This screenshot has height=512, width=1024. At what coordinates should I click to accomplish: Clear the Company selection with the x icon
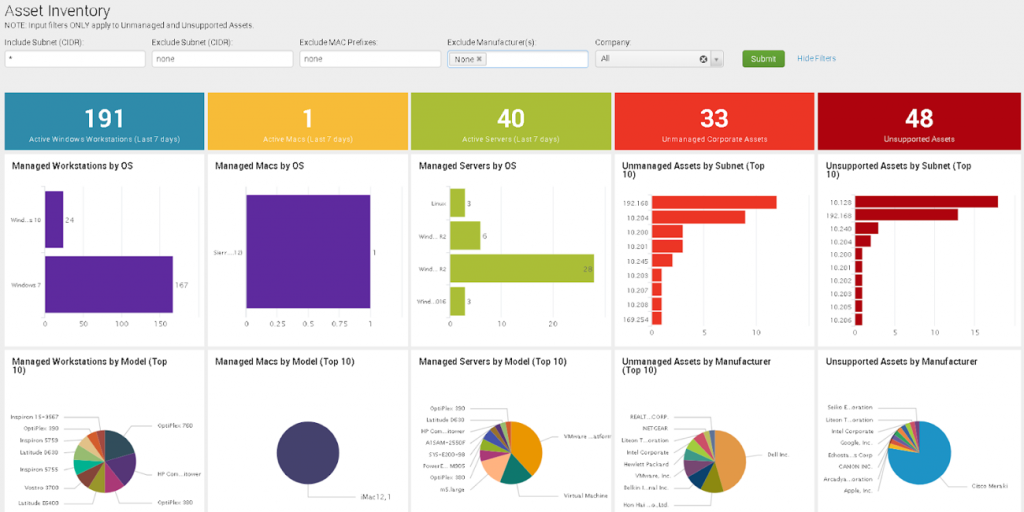[703, 60]
